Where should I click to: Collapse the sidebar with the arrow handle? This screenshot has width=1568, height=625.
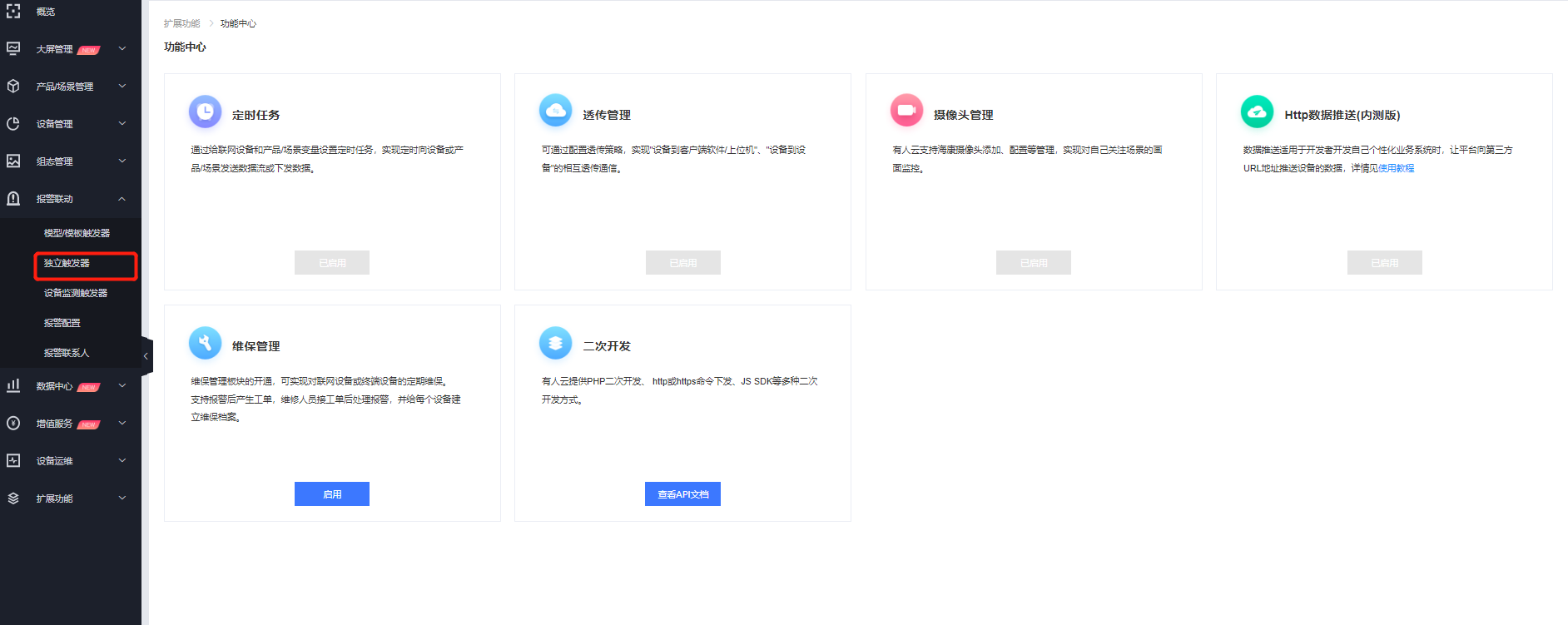[x=146, y=356]
